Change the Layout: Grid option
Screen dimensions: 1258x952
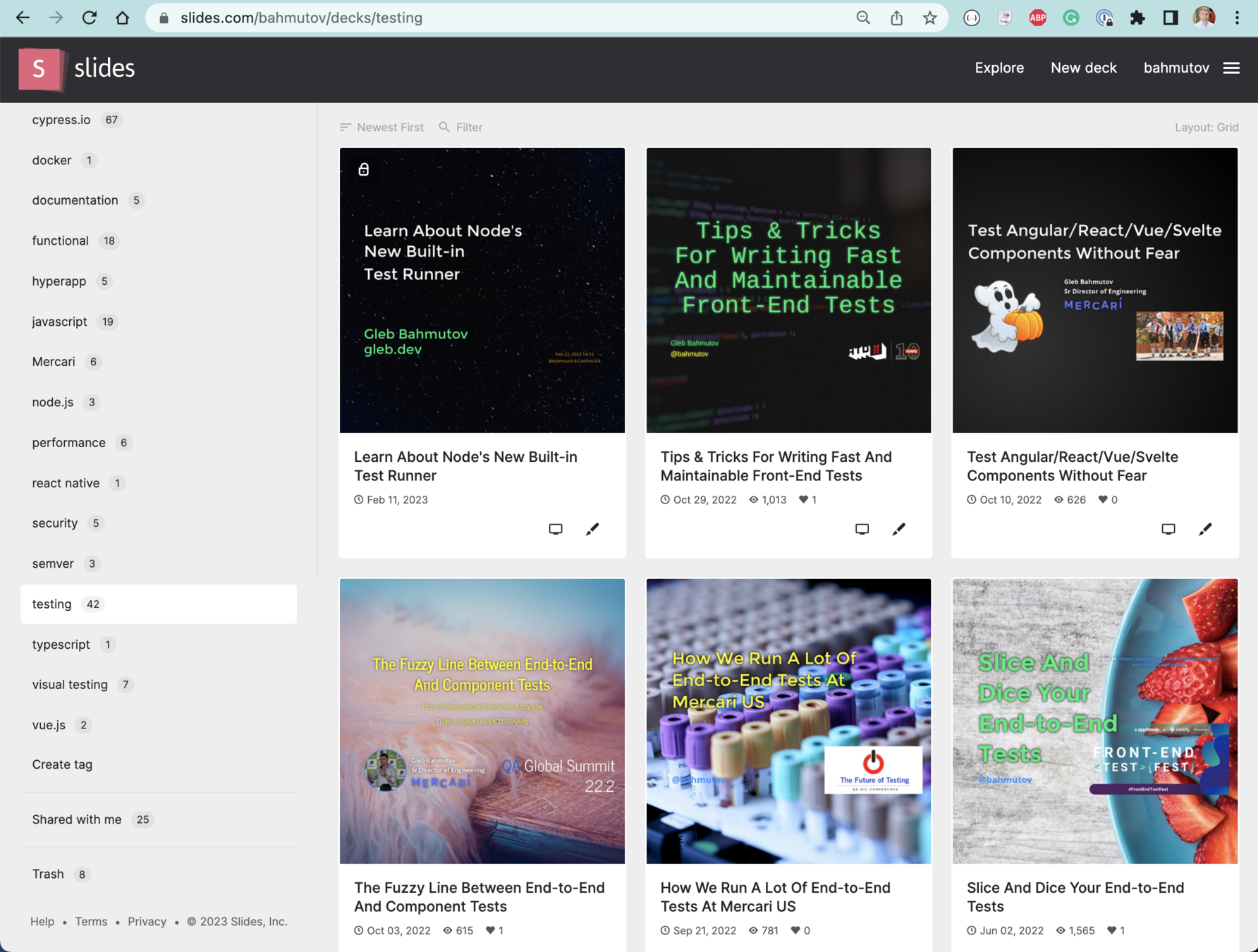[1207, 127]
